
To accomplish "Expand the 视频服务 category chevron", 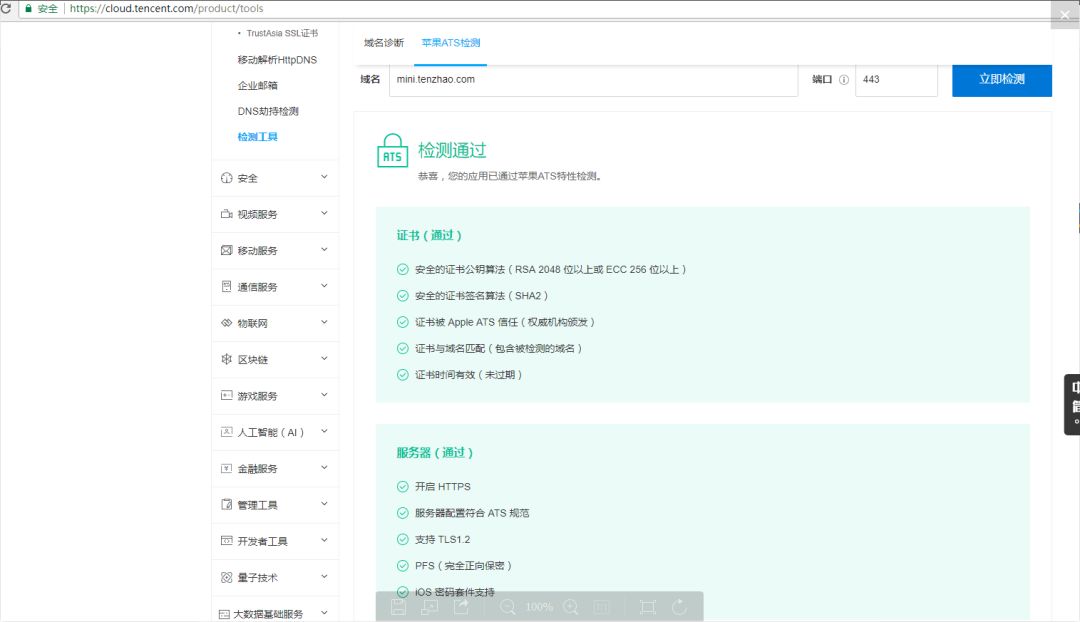I will point(324,214).
